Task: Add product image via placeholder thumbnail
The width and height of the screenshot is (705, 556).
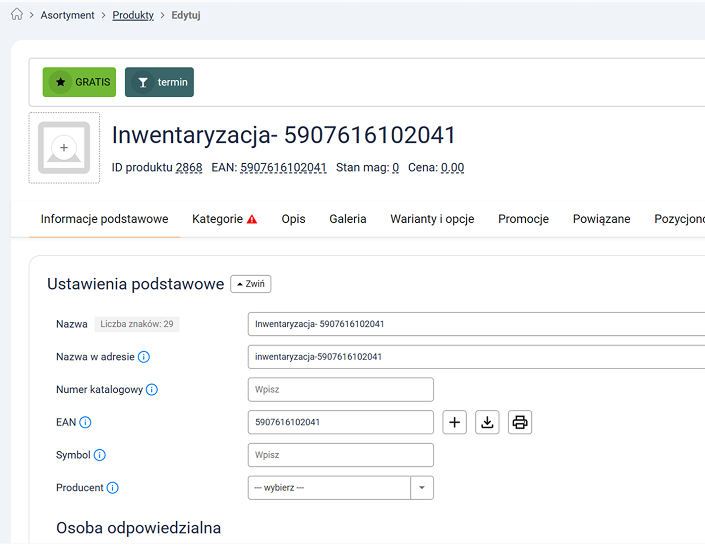Action: click(x=64, y=148)
